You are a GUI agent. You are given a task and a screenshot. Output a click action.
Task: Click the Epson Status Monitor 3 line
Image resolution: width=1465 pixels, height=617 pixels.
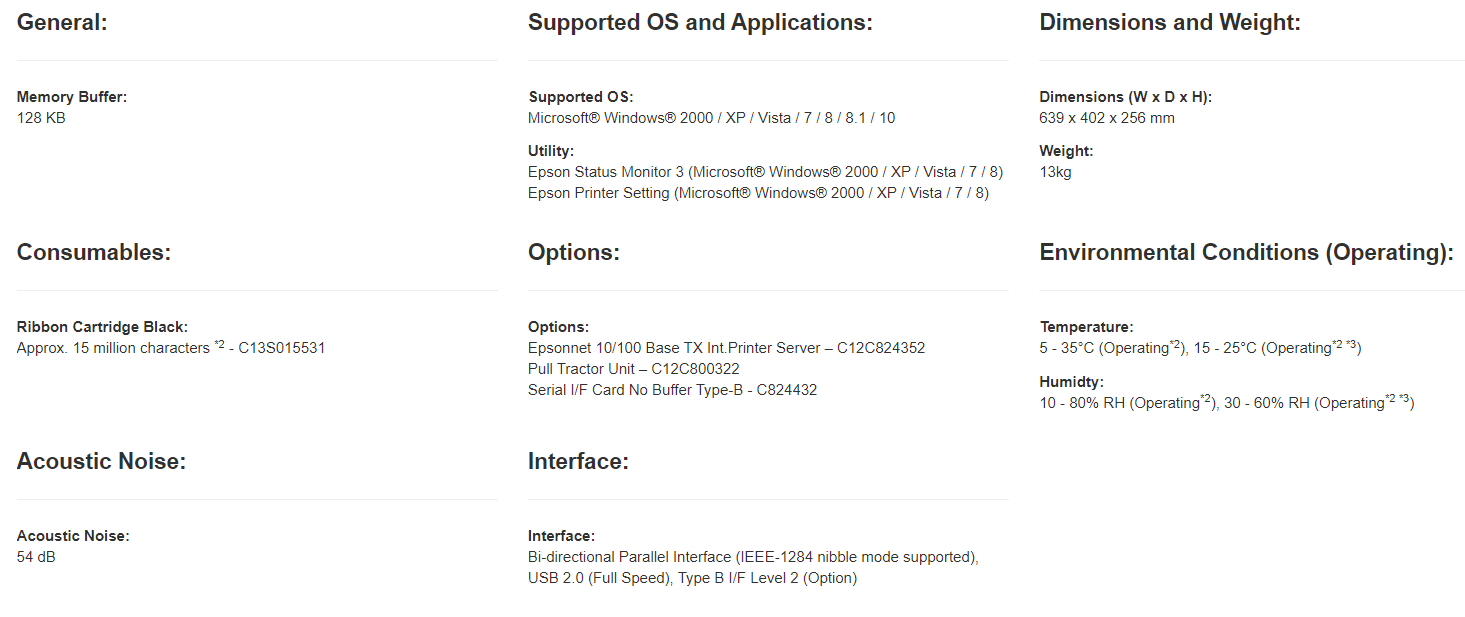[765, 172]
